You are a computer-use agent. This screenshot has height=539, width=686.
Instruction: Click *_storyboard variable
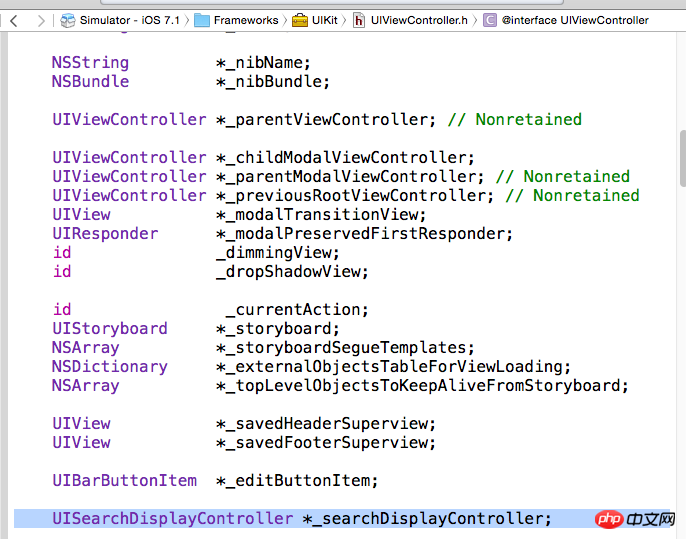click(277, 329)
